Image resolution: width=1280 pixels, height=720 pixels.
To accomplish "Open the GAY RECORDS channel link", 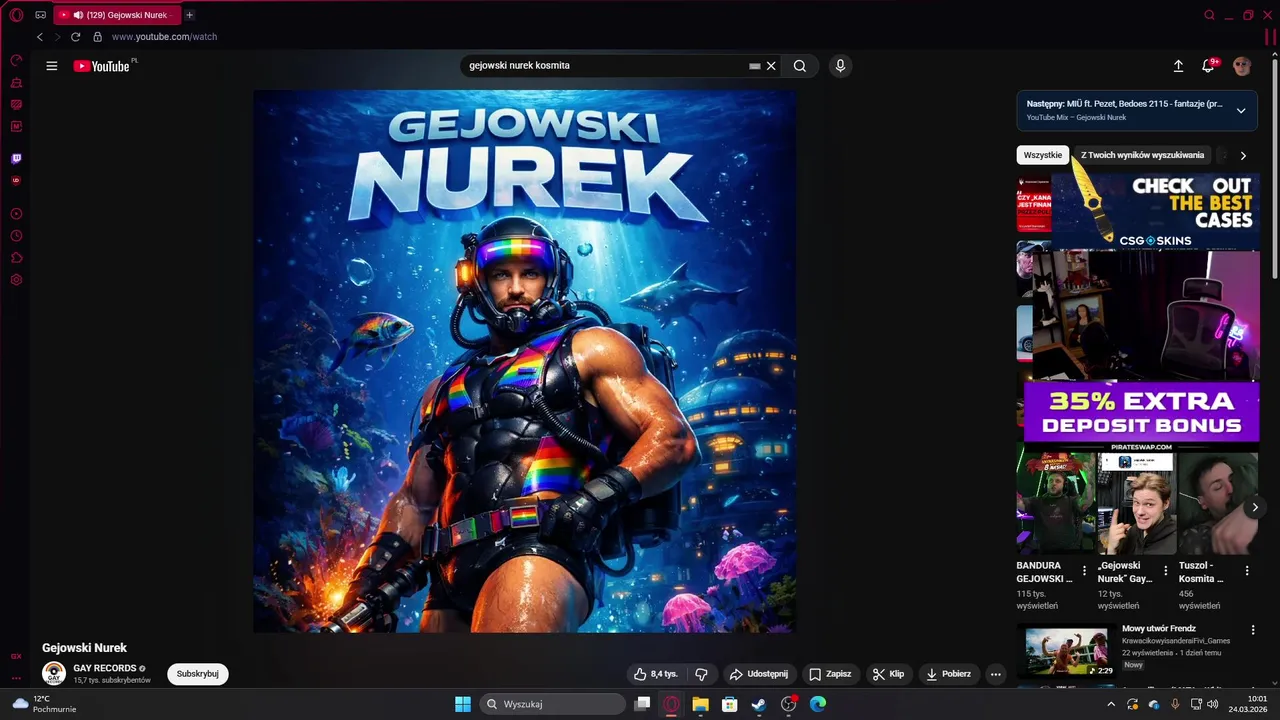I will click(x=105, y=668).
